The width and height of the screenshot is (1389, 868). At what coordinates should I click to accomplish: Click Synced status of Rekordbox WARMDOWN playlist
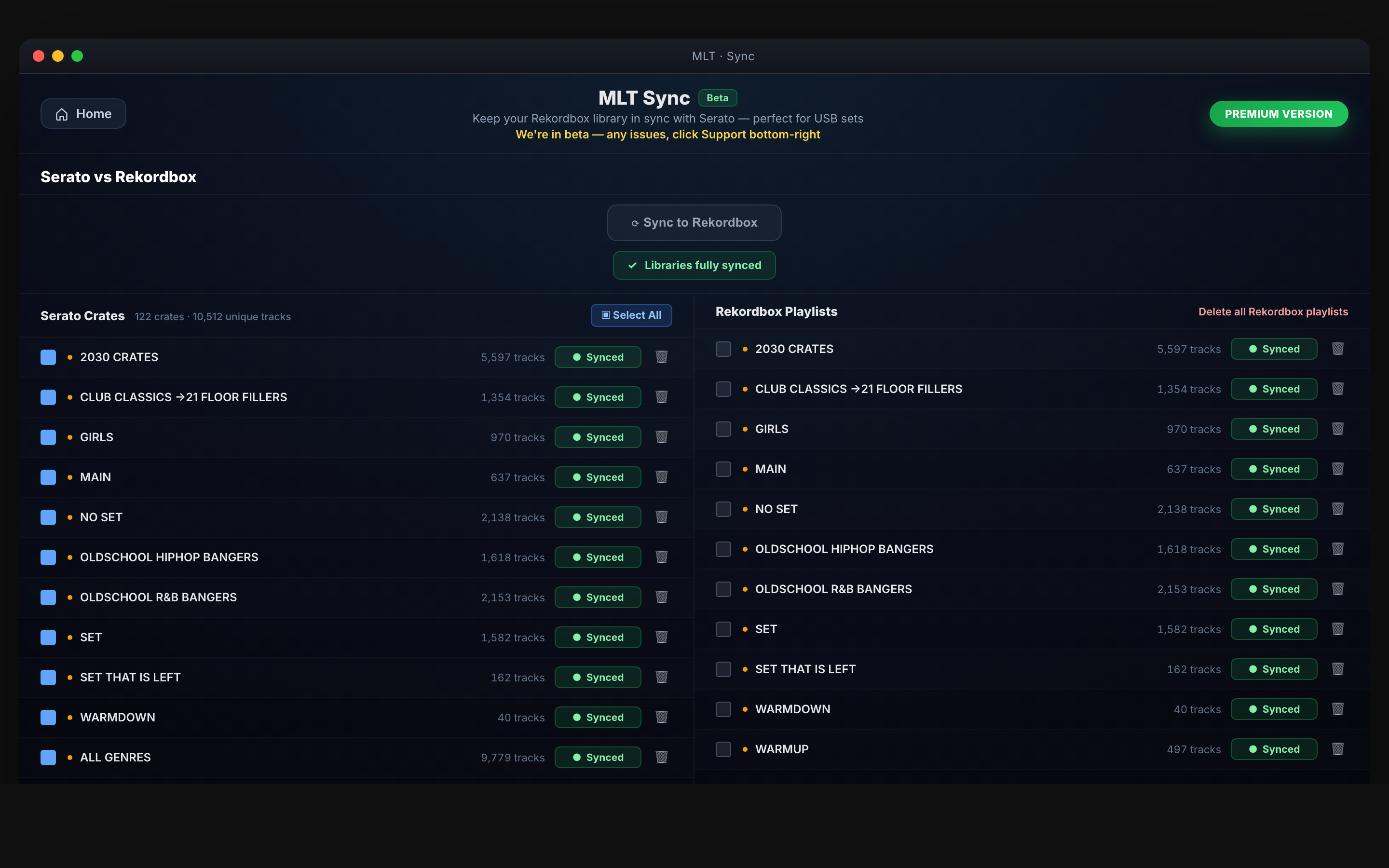(1274, 709)
